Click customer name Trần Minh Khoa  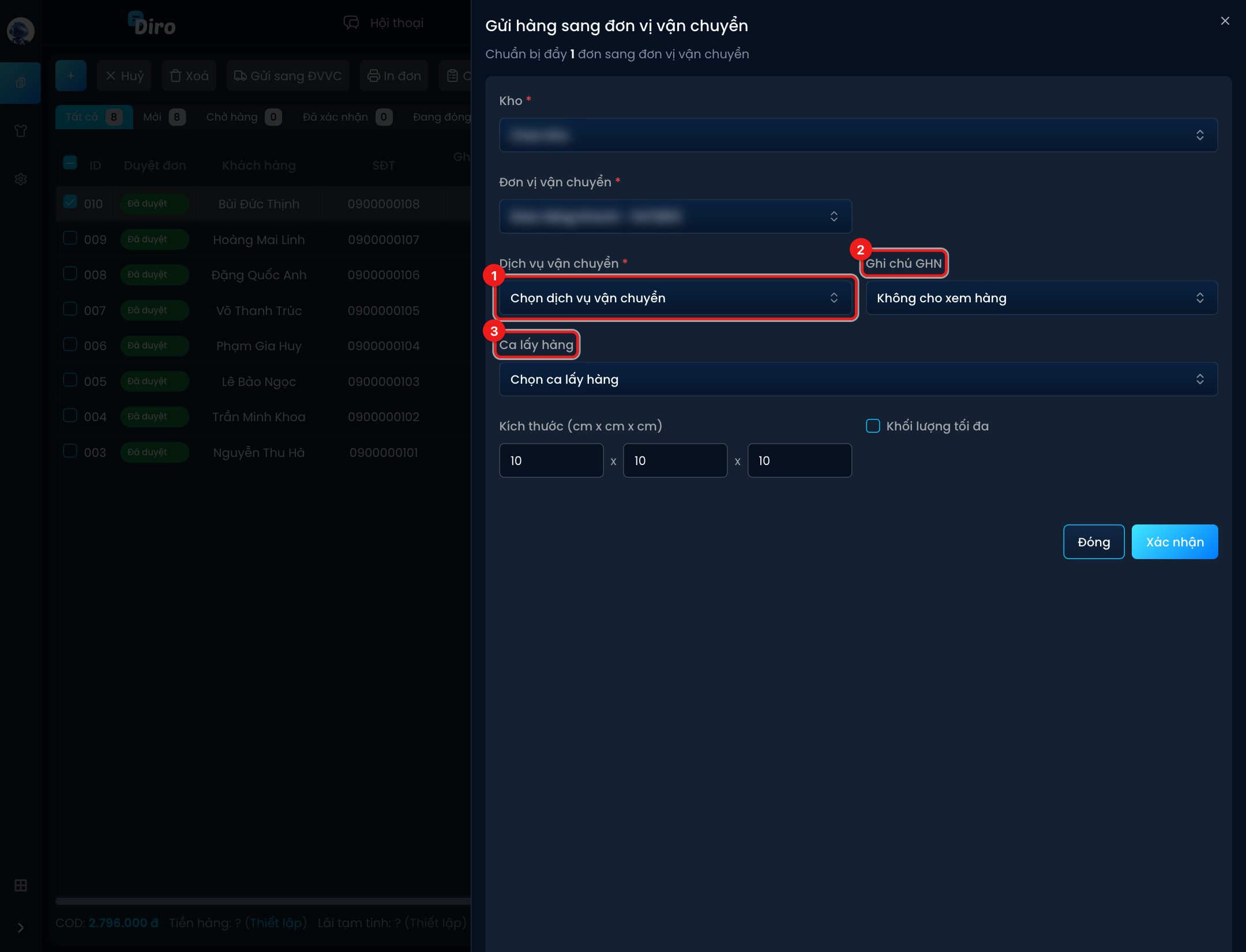(259, 417)
